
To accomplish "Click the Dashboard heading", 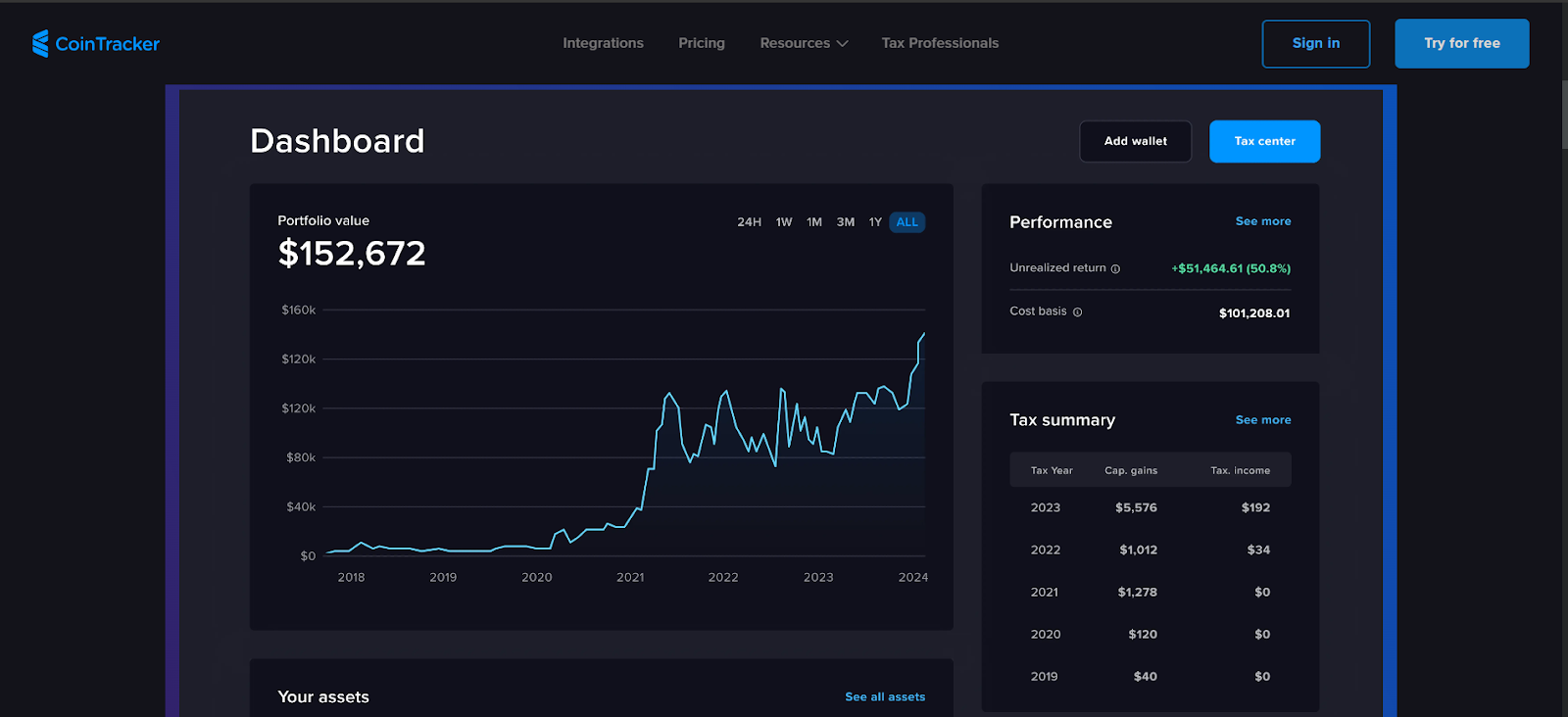I will coord(337,141).
